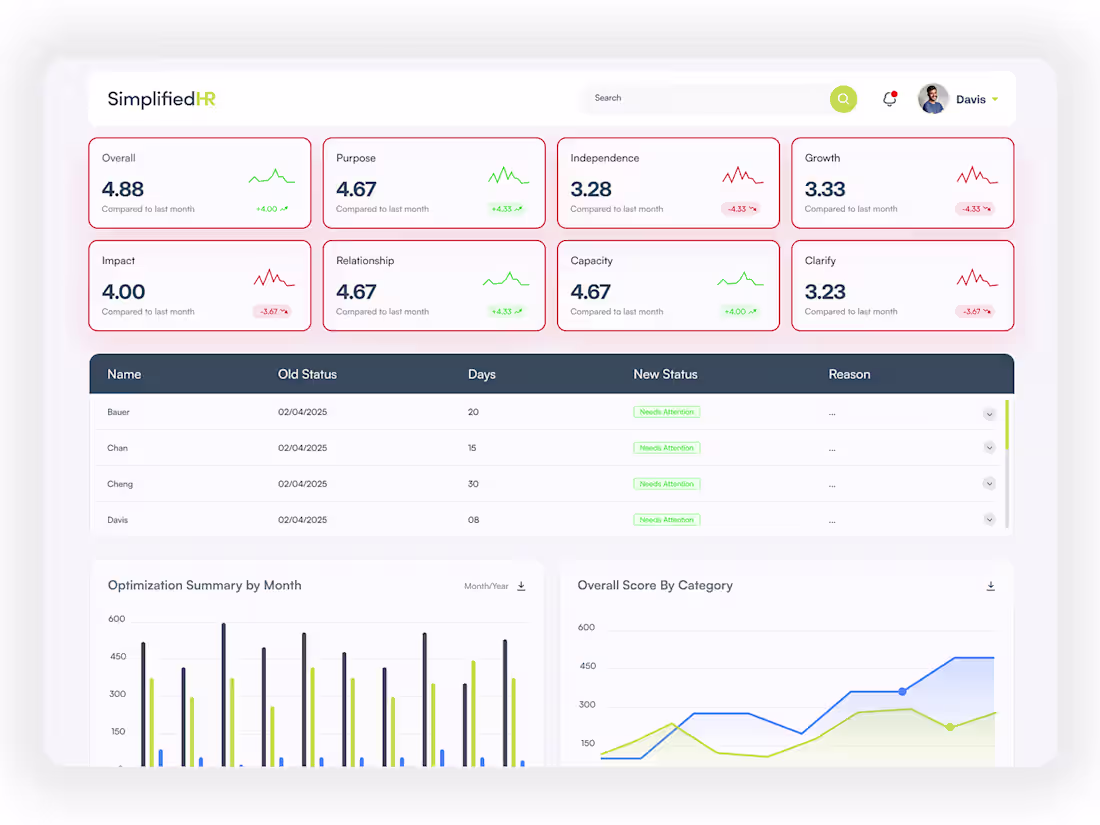Open the Independence score card
Image resolution: width=1100 pixels, height=825 pixels.
[x=669, y=183]
